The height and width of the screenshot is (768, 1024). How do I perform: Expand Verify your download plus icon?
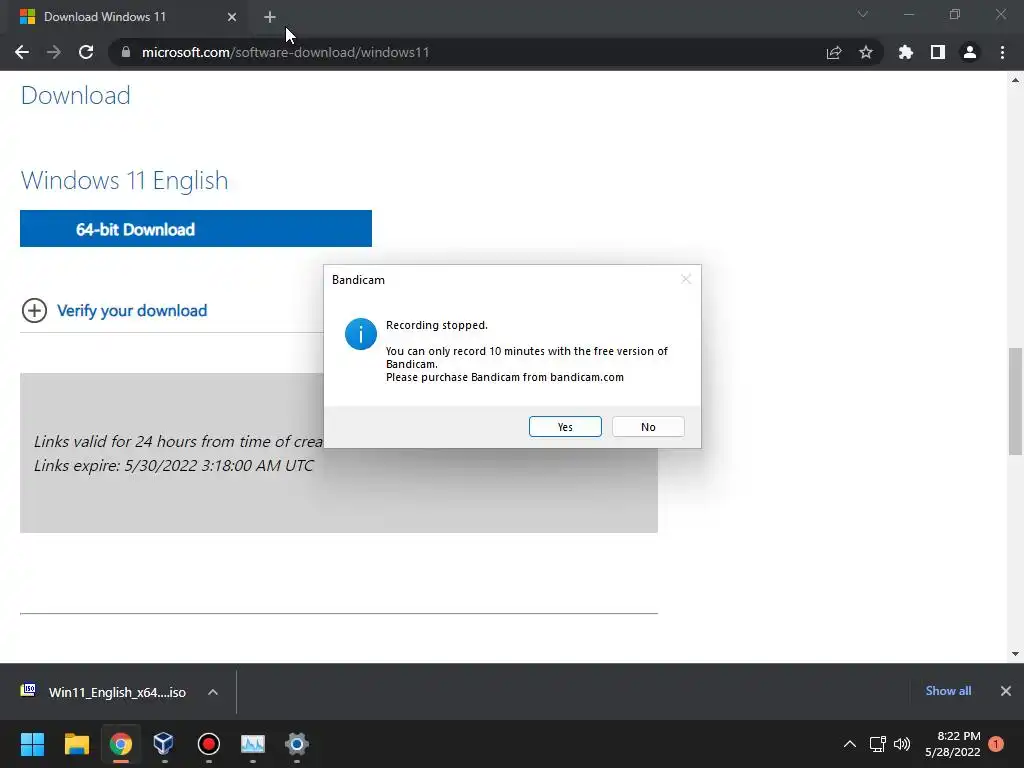point(34,310)
